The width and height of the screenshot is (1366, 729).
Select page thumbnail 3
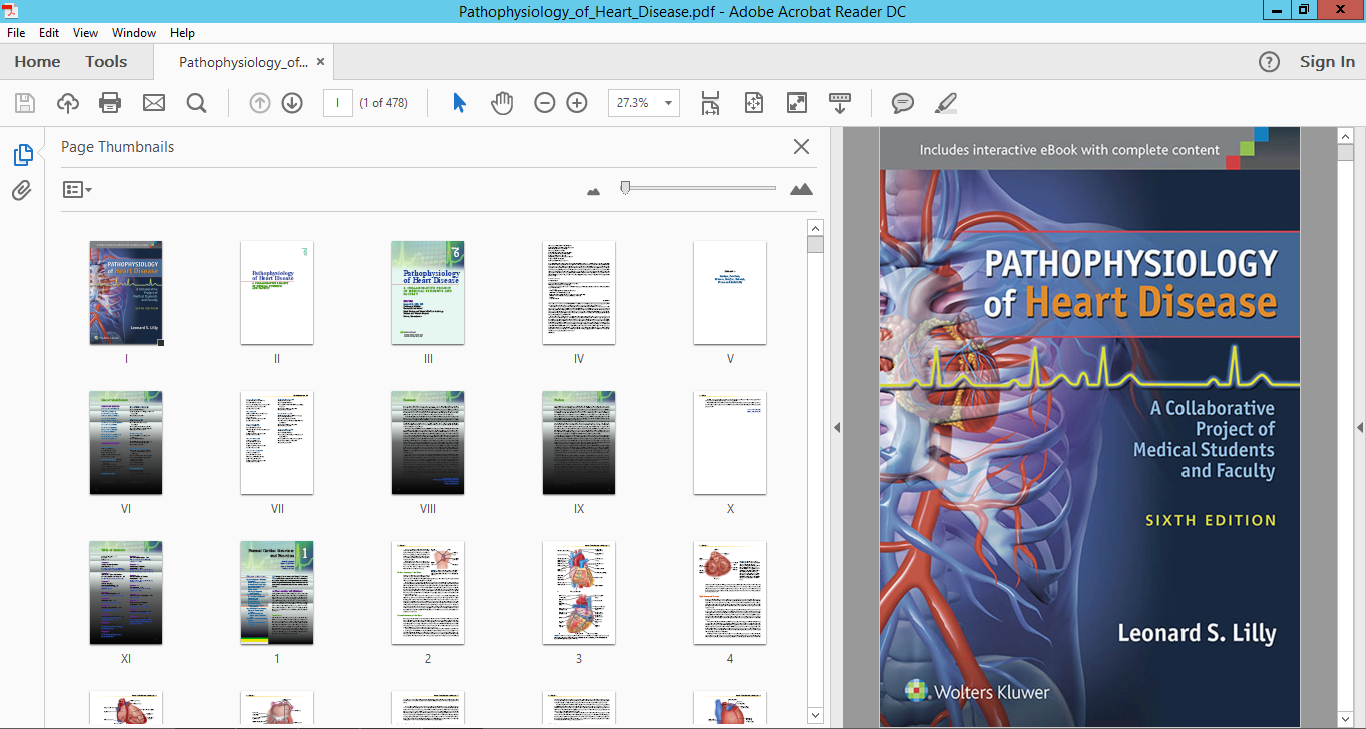(579, 593)
